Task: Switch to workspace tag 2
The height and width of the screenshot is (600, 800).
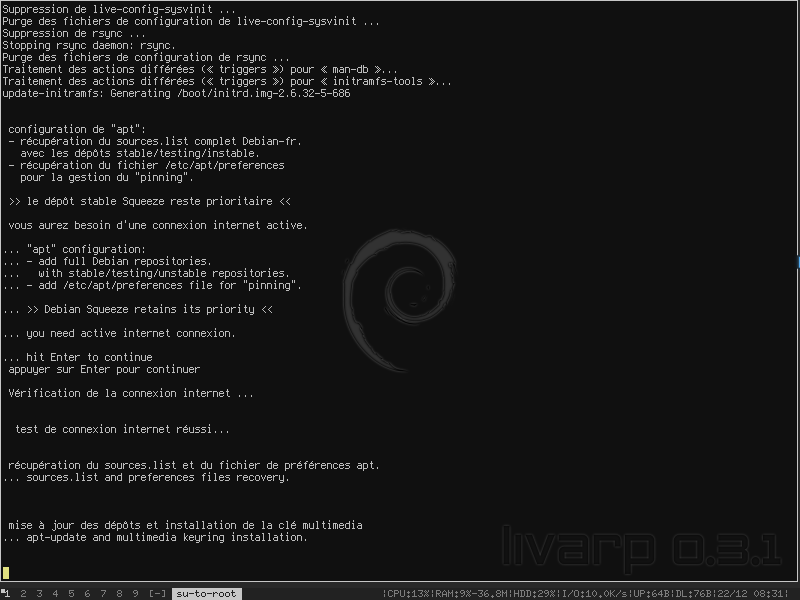Action: 23,593
